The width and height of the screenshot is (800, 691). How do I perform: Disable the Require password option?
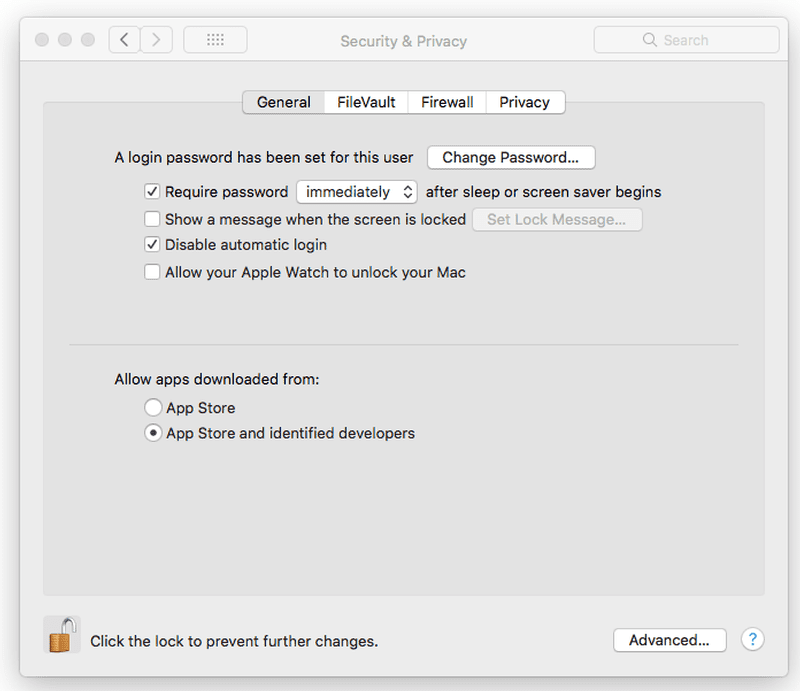coord(152,191)
